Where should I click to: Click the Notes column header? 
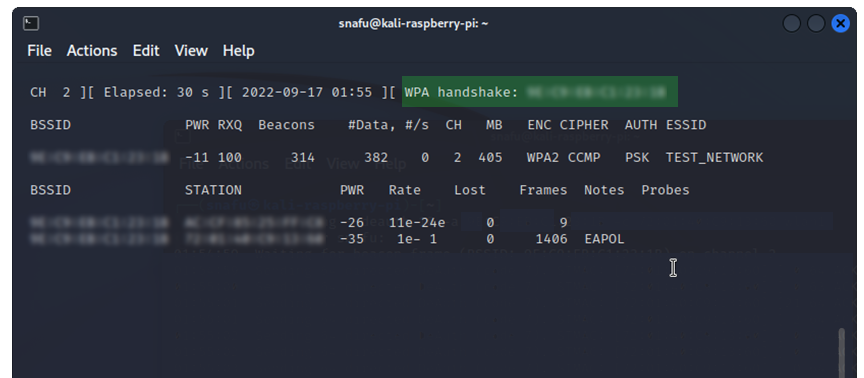[x=604, y=191]
